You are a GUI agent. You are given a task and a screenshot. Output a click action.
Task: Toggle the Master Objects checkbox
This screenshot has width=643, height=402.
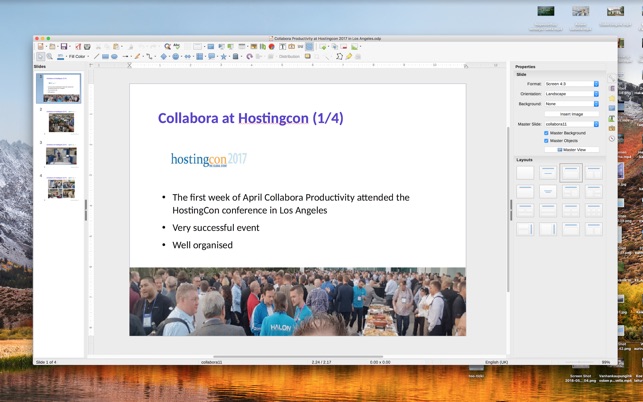546,141
